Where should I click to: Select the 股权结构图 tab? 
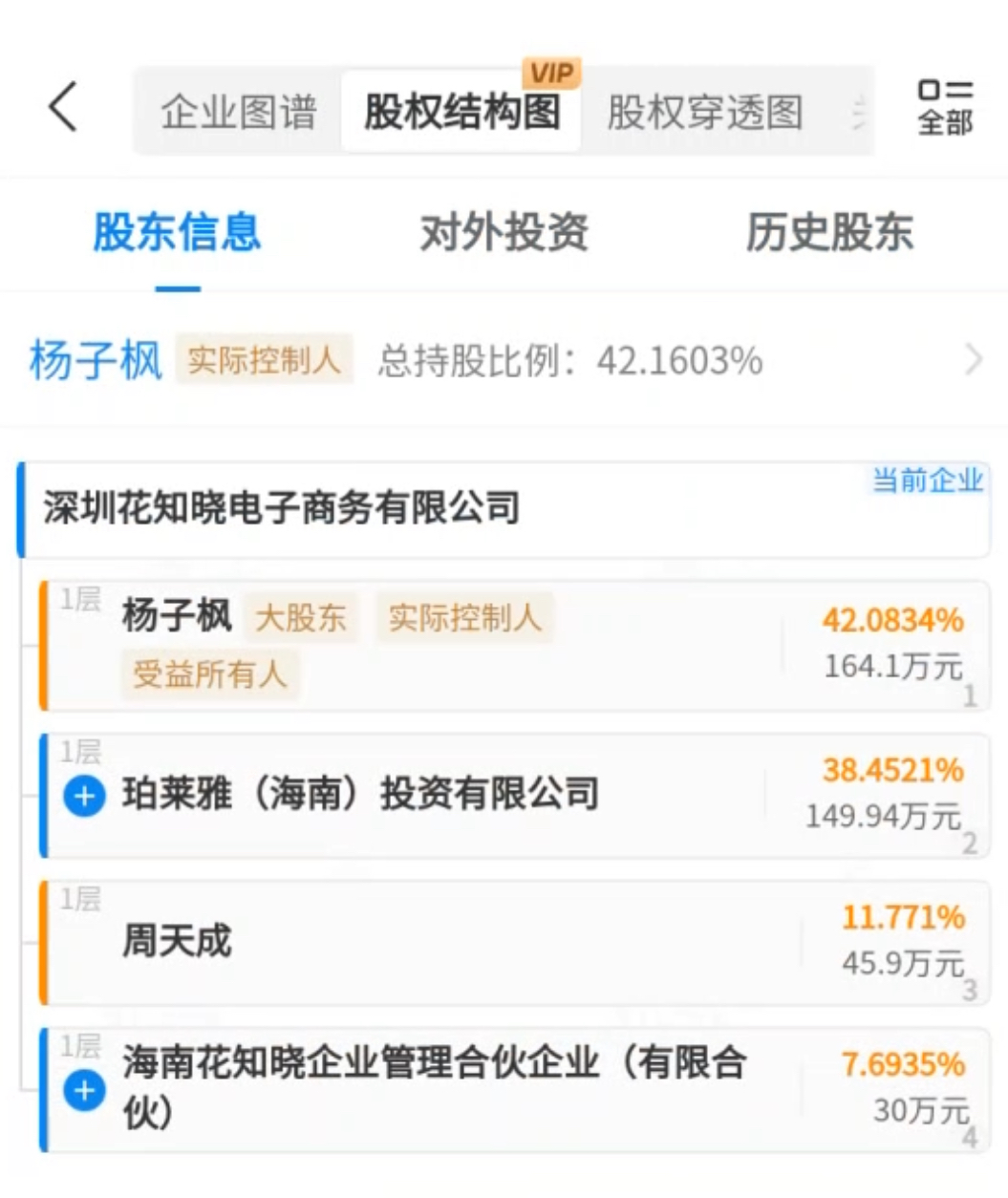(x=461, y=113)
